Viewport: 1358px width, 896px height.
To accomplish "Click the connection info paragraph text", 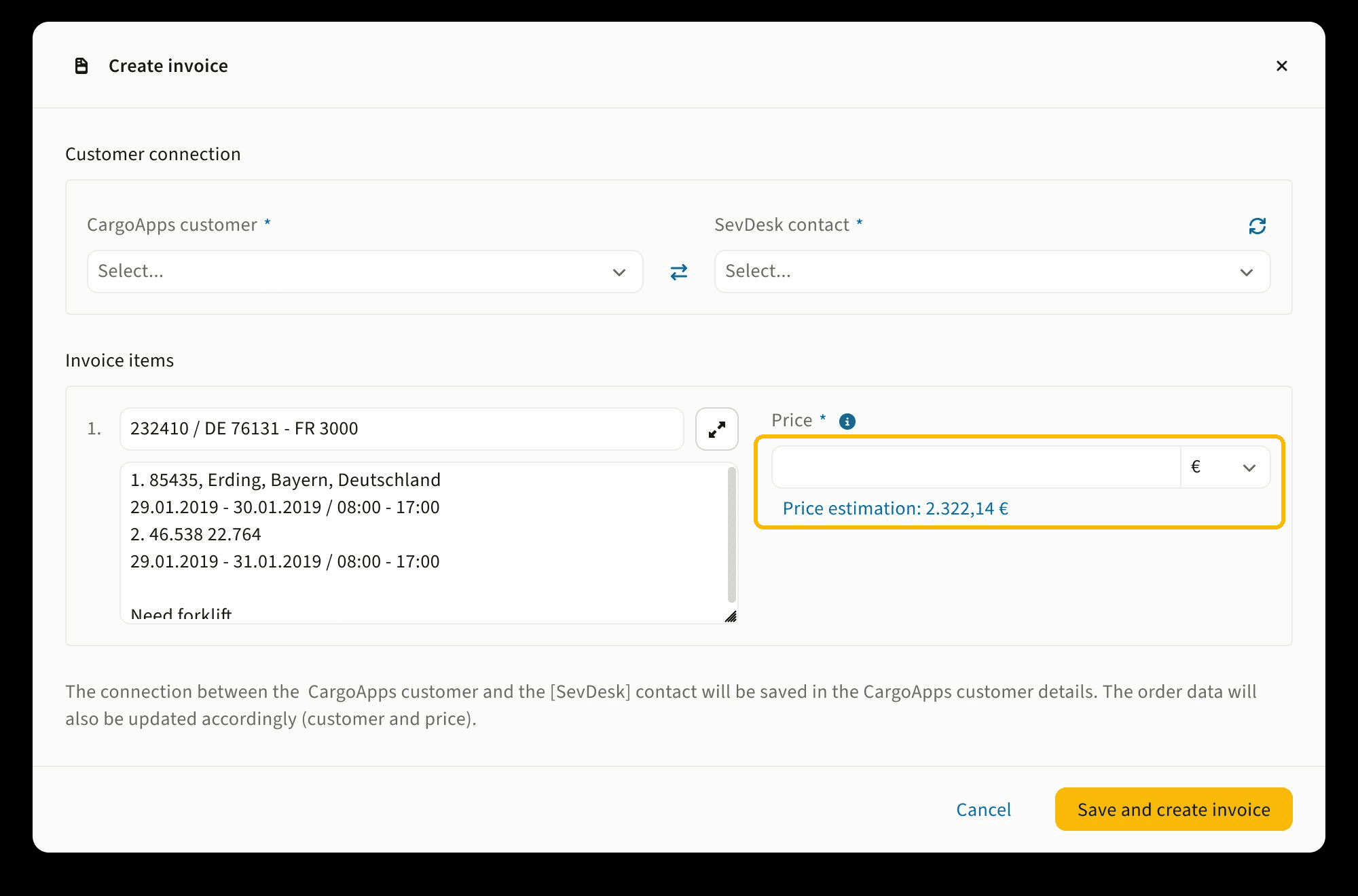I will pos(661,705).
